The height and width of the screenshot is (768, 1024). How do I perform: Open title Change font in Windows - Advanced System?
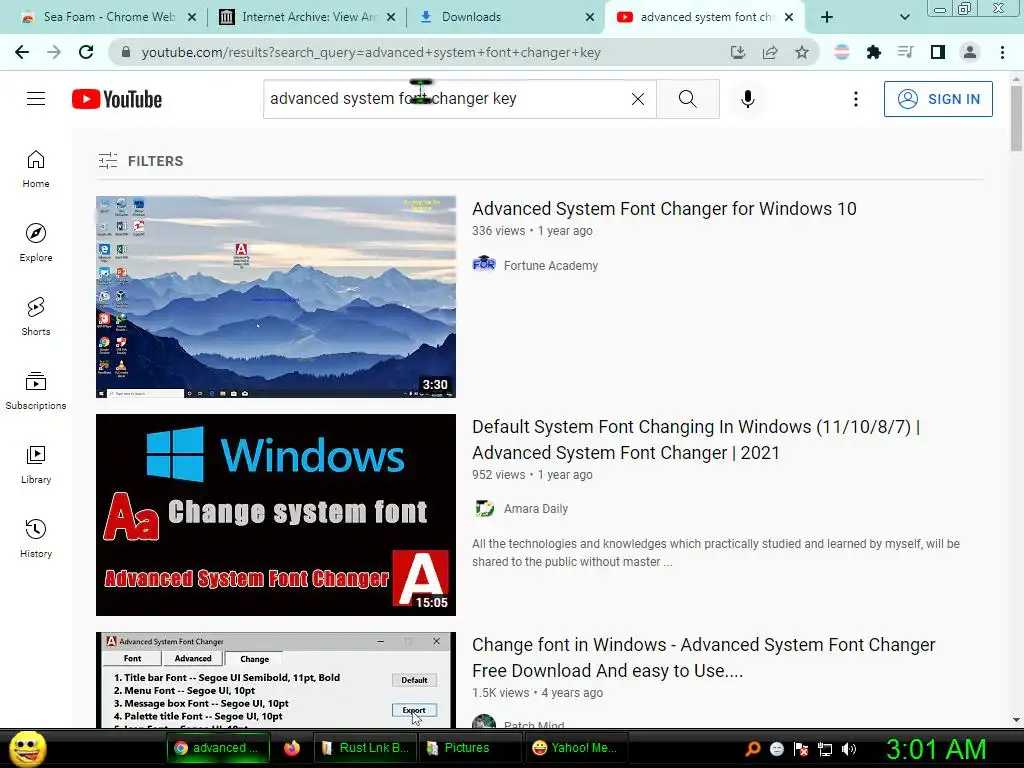coord(704,658)
